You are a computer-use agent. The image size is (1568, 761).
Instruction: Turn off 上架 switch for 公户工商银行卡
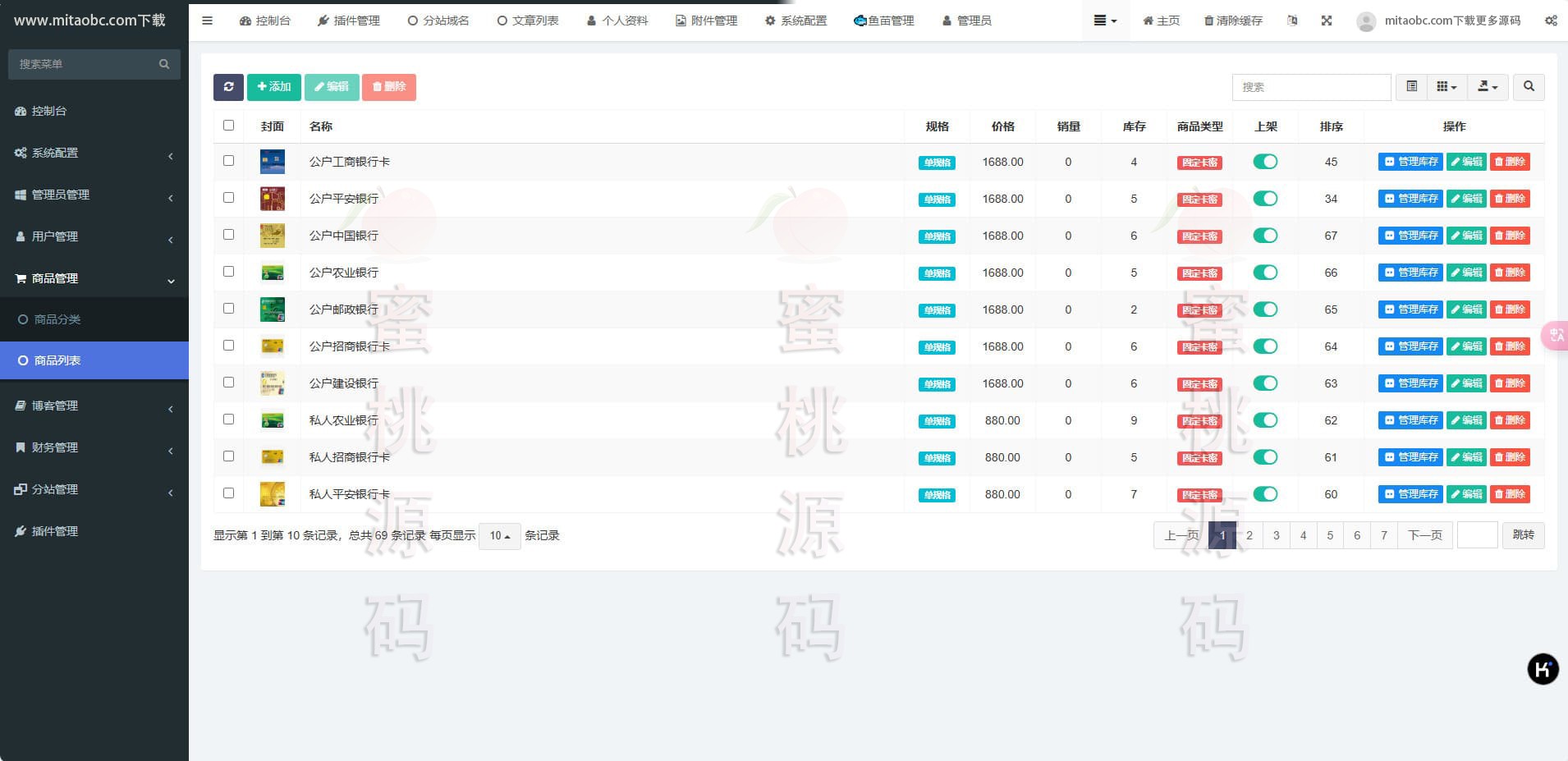coord(1265,162)
